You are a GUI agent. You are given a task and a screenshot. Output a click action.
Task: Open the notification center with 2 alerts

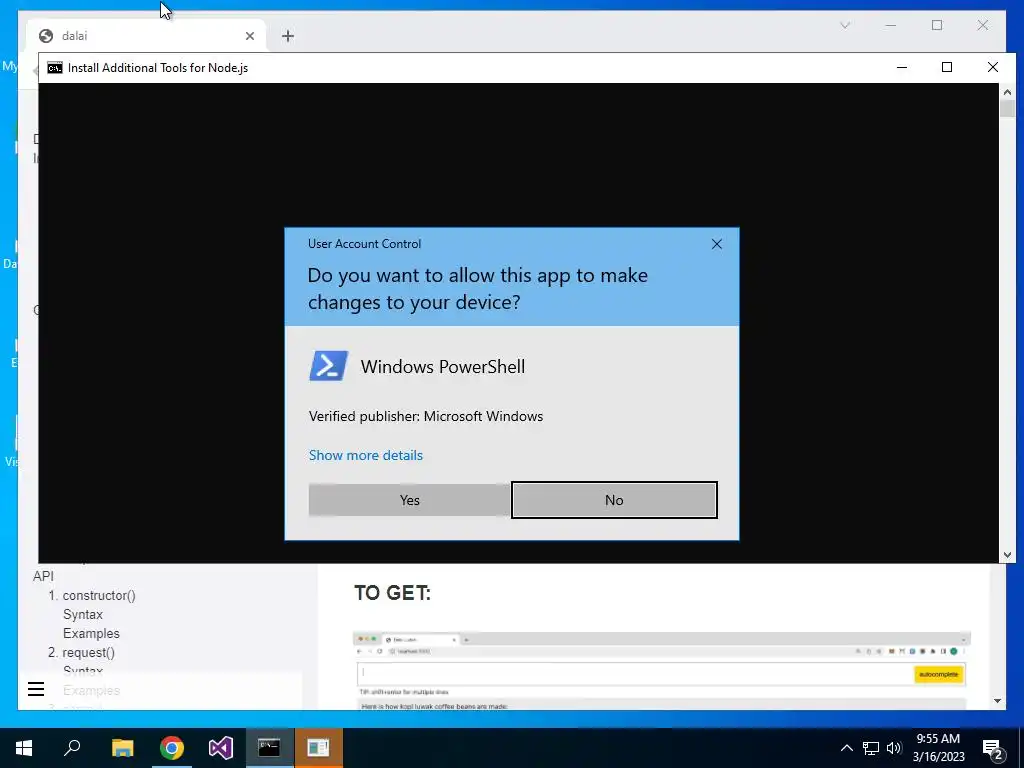point(993,749)
